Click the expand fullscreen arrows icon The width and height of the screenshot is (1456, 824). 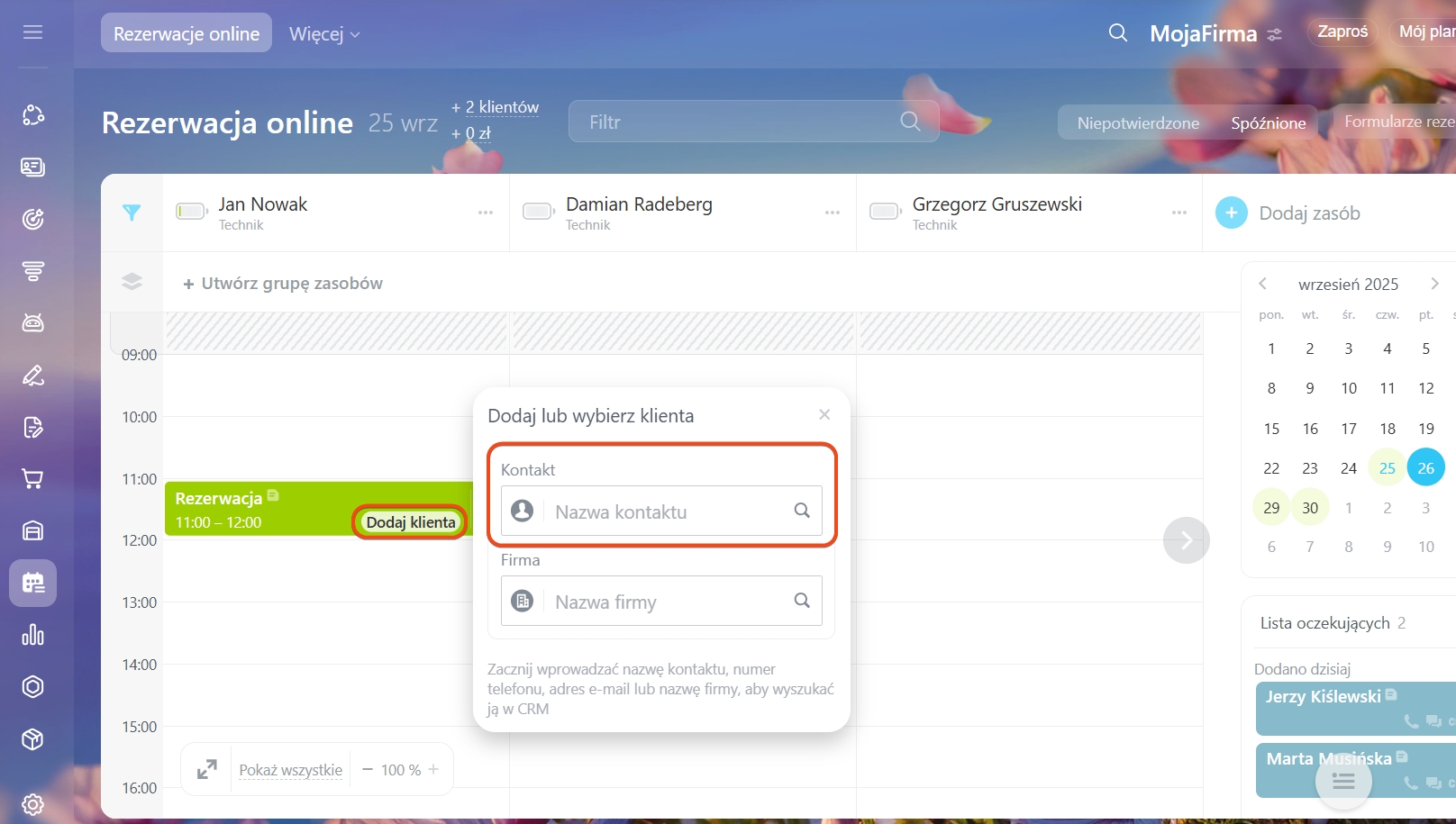(x=207, y=770)
